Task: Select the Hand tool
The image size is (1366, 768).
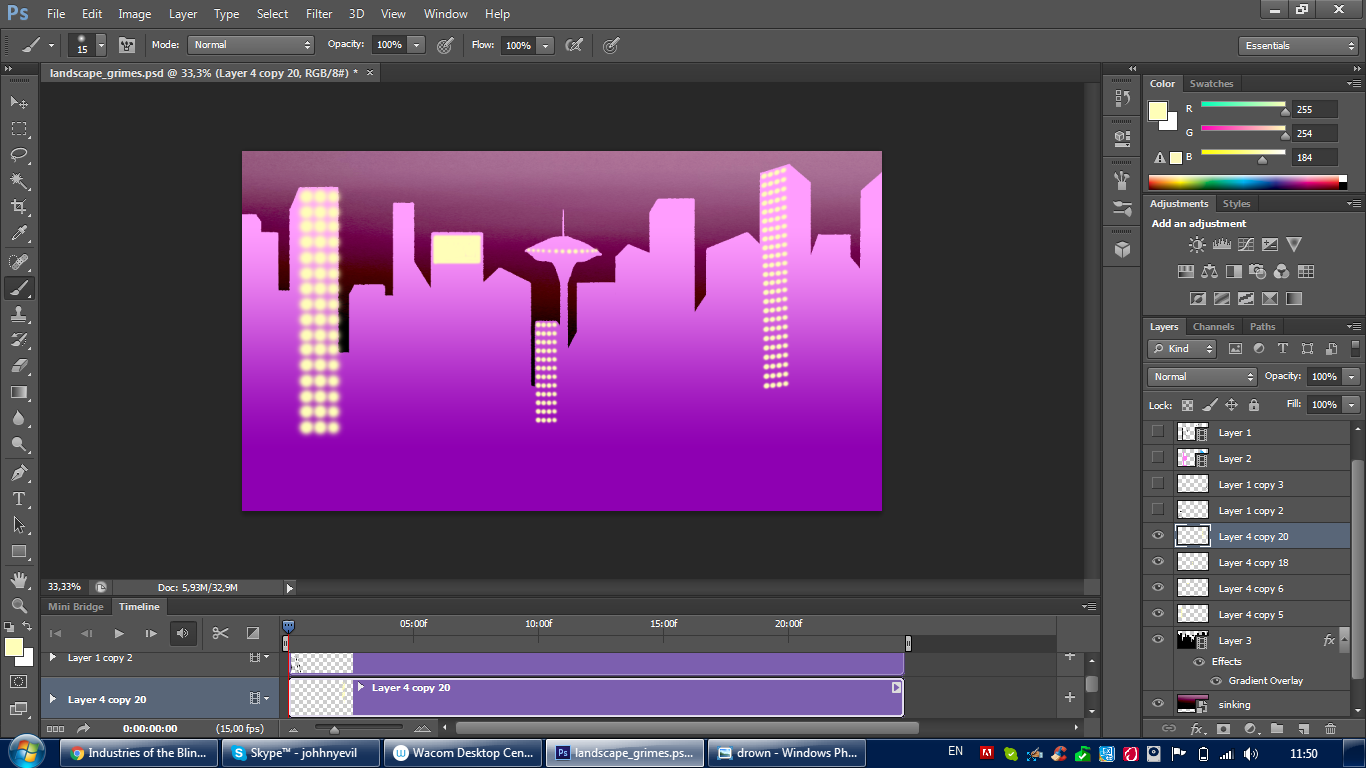Action: tap(19, 579)
